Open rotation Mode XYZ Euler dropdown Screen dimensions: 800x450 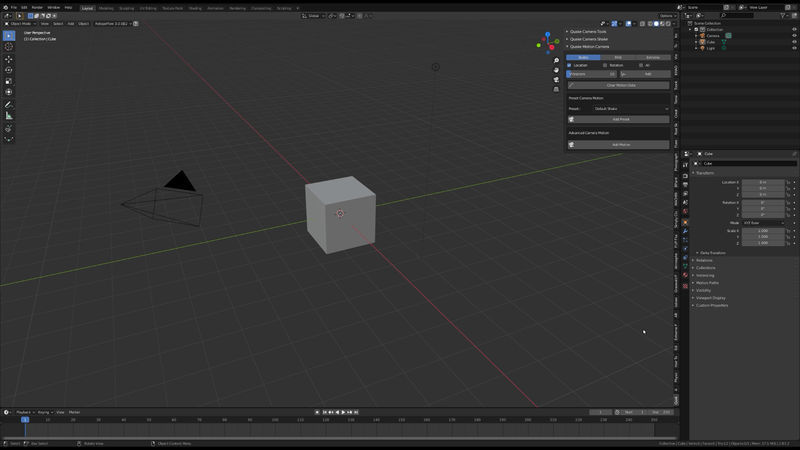click(x=763, y=223)
